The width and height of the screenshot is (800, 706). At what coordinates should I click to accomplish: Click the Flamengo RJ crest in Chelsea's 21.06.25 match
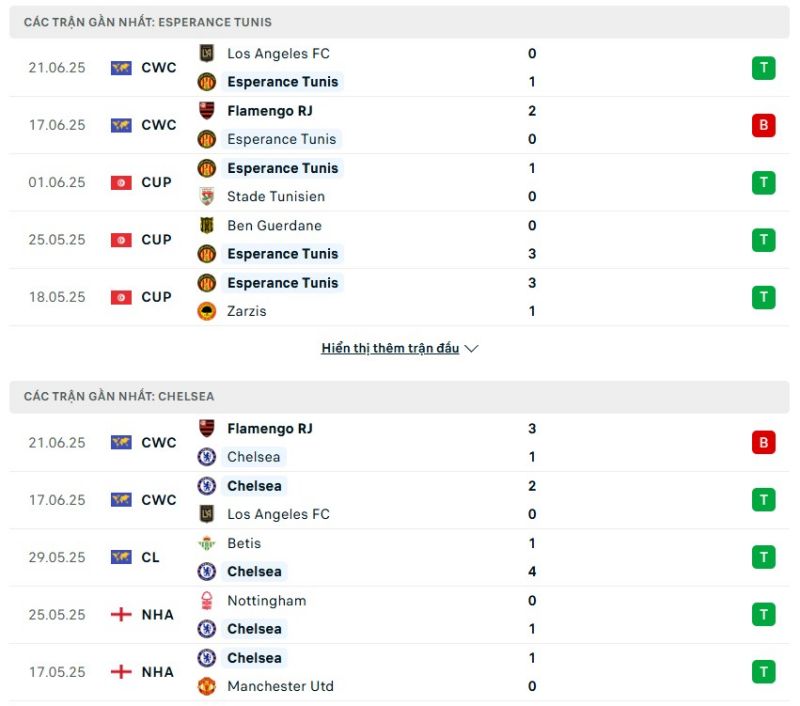[207, 428]
